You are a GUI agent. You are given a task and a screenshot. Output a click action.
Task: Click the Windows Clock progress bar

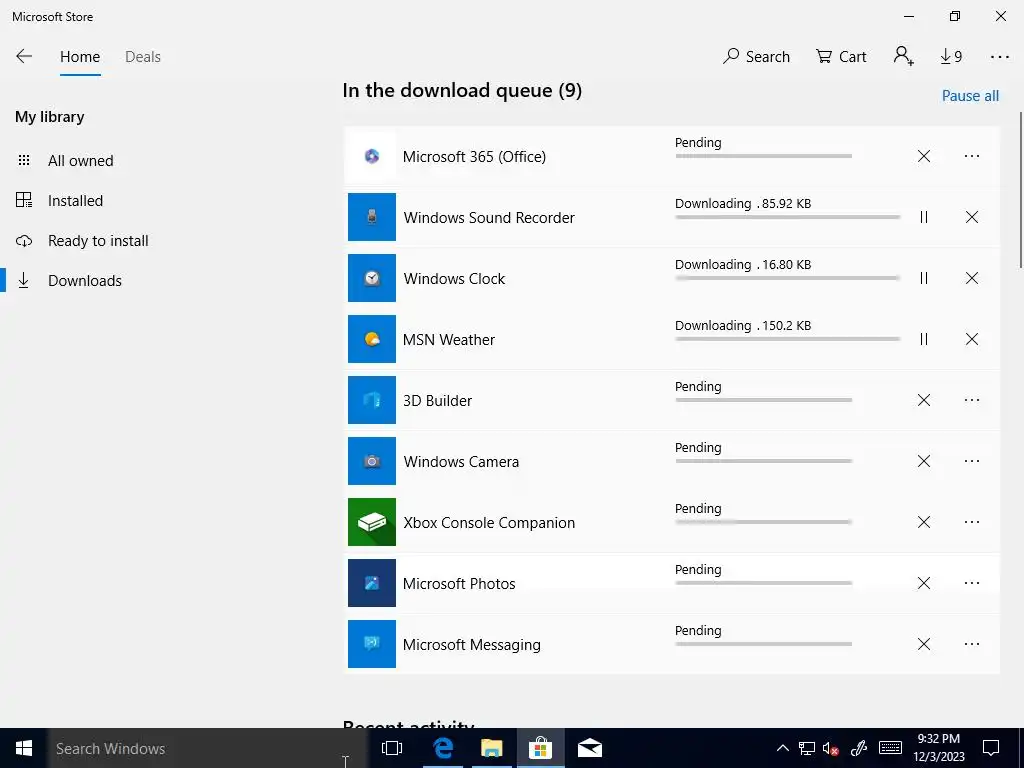pyautogui.click(x=788, y=278)
